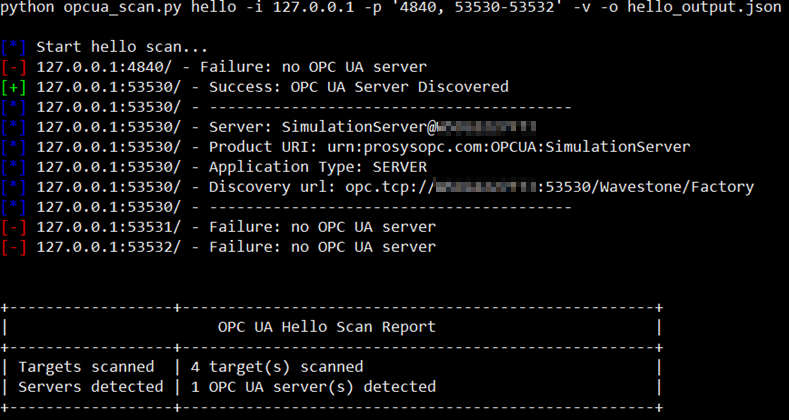Click the '1 OPC UA server(s) detected' value

[313, 387]
